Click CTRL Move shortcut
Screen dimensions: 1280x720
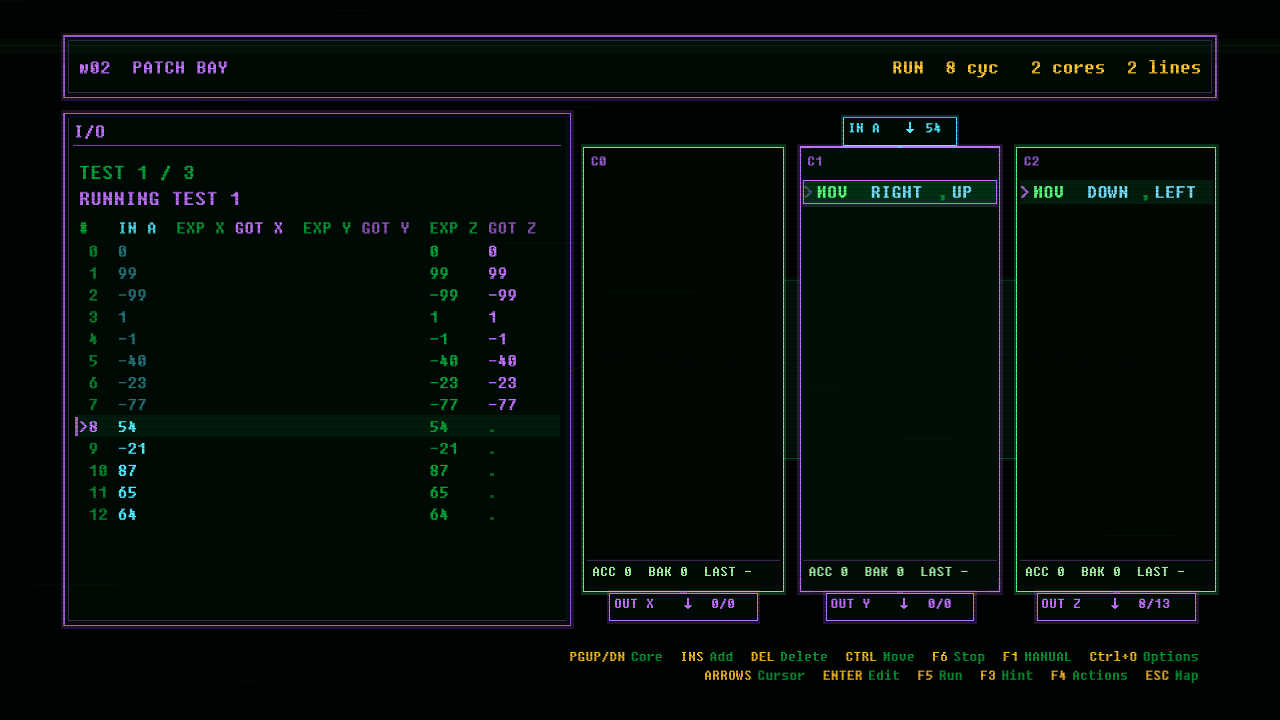pyautogui.click(x=880, y=657)
